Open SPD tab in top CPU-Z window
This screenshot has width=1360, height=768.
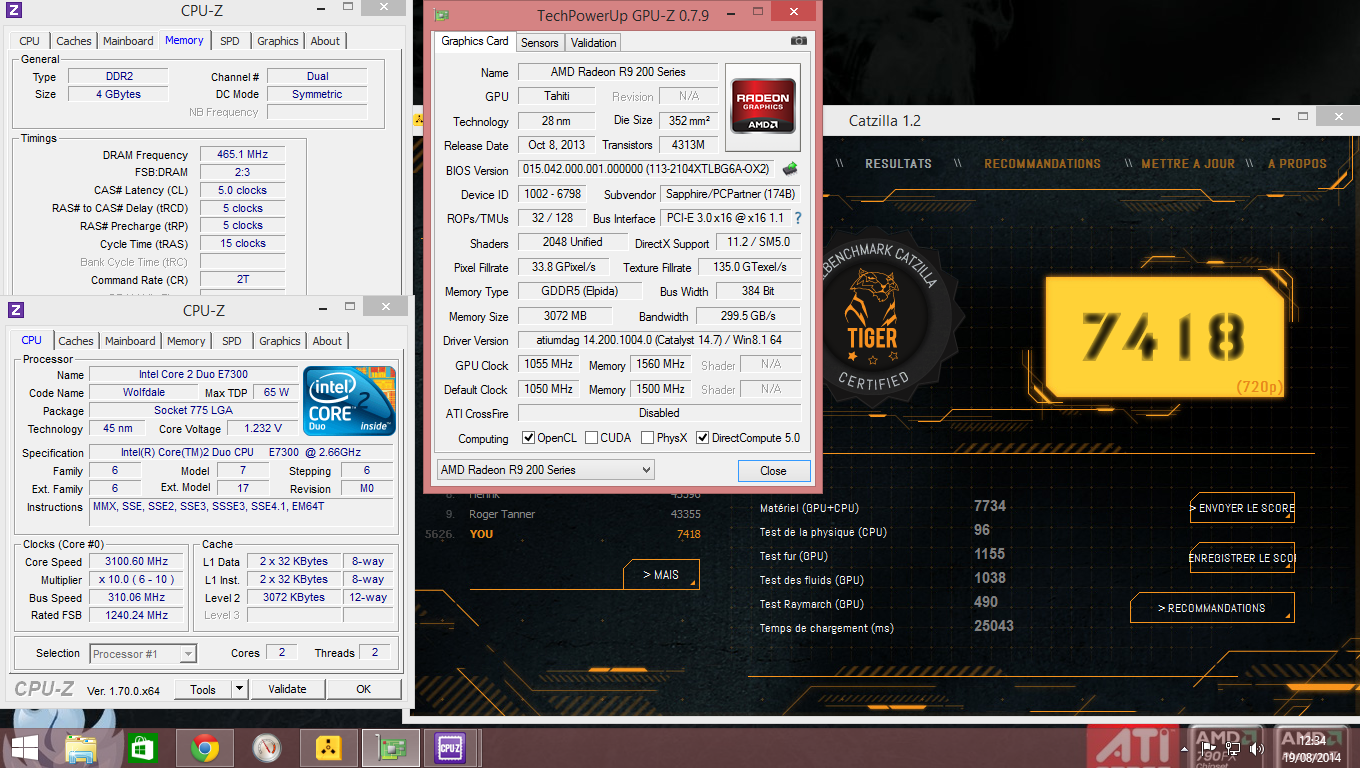point(230,41)
